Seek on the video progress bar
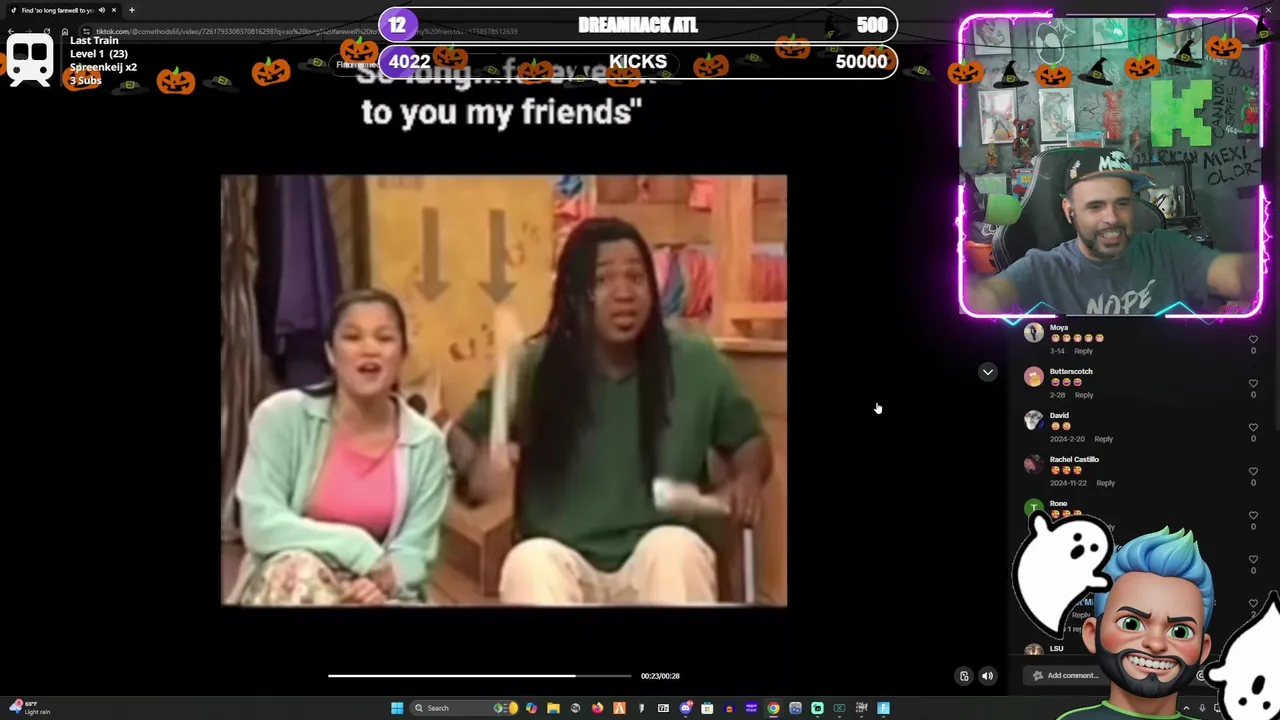Viewport: 1280px width, 720px height. 480,676
